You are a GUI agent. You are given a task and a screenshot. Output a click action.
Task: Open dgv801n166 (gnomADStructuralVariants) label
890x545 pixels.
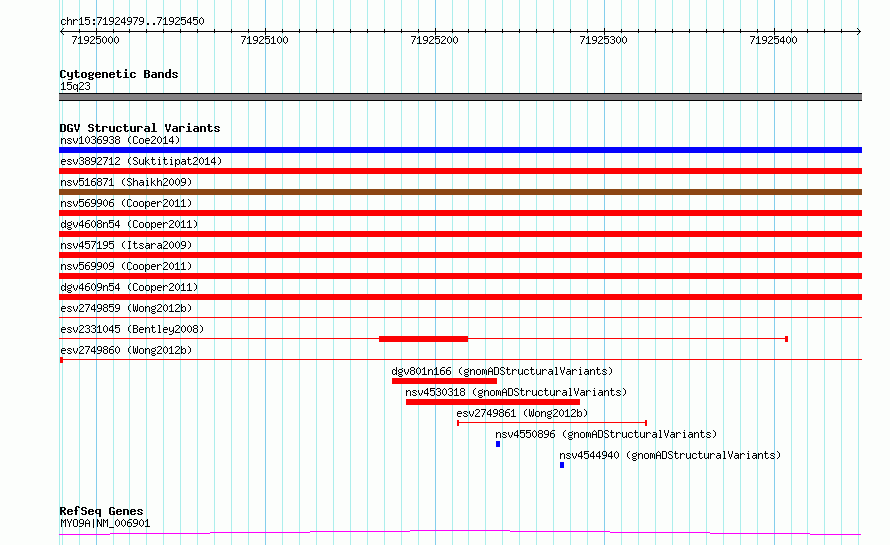[x=502, y=371]
